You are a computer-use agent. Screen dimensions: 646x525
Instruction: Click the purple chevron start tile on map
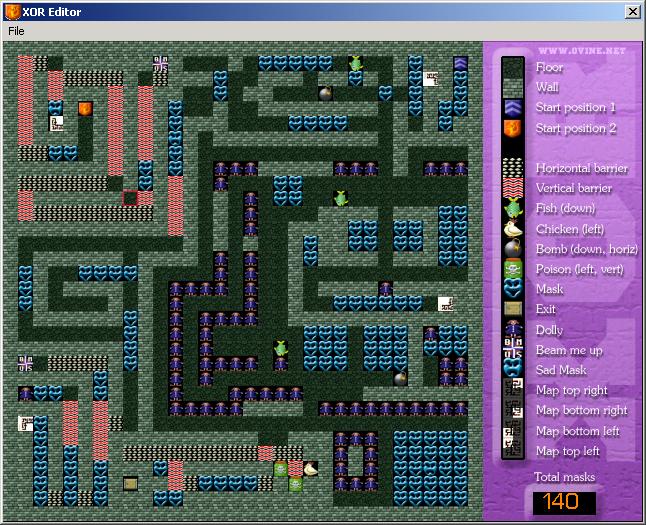pyautogui.click(x=460, y=63)
